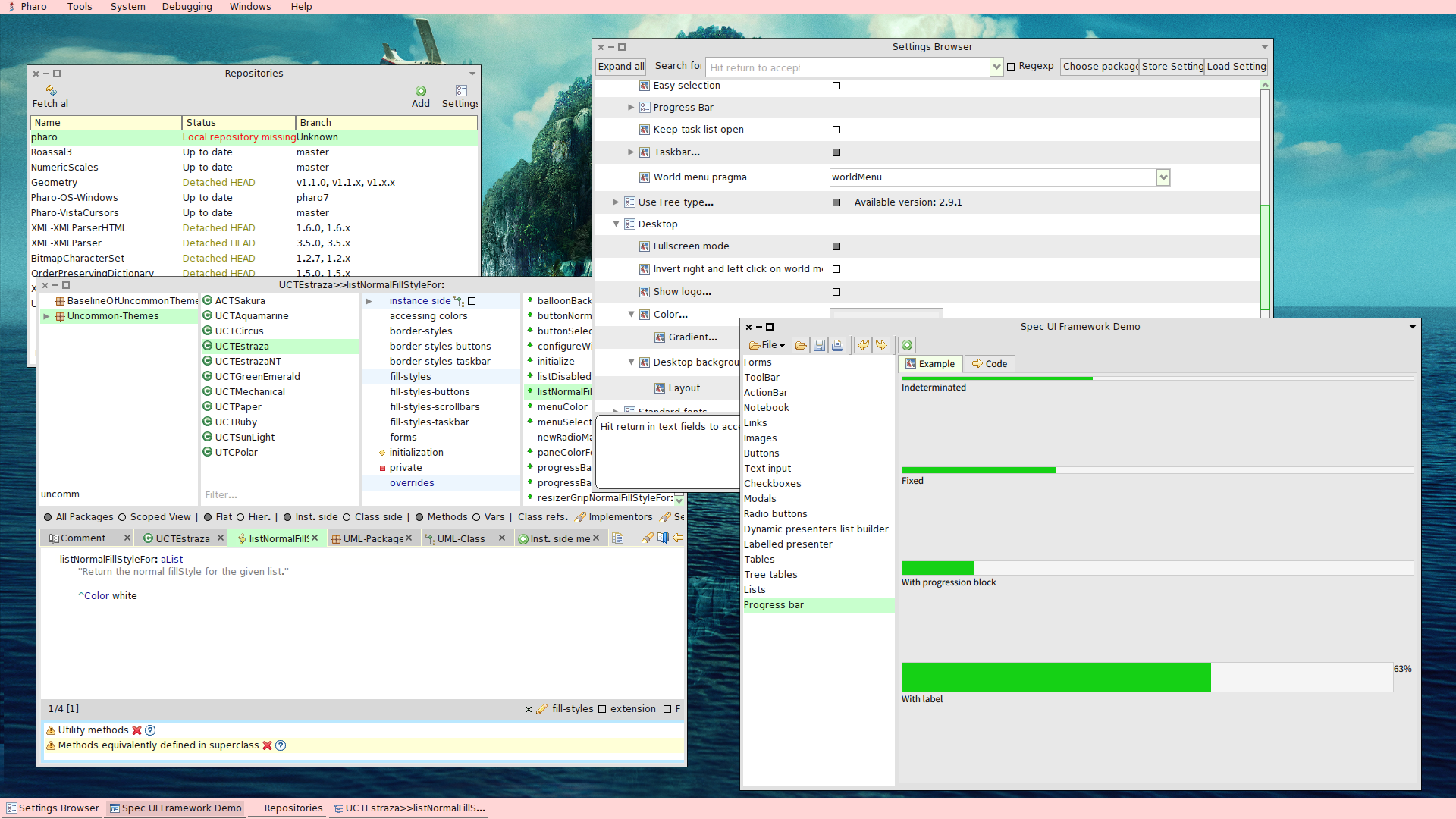Expand the Progress Bar settings node
The image size is (1456, 819).
631,108
